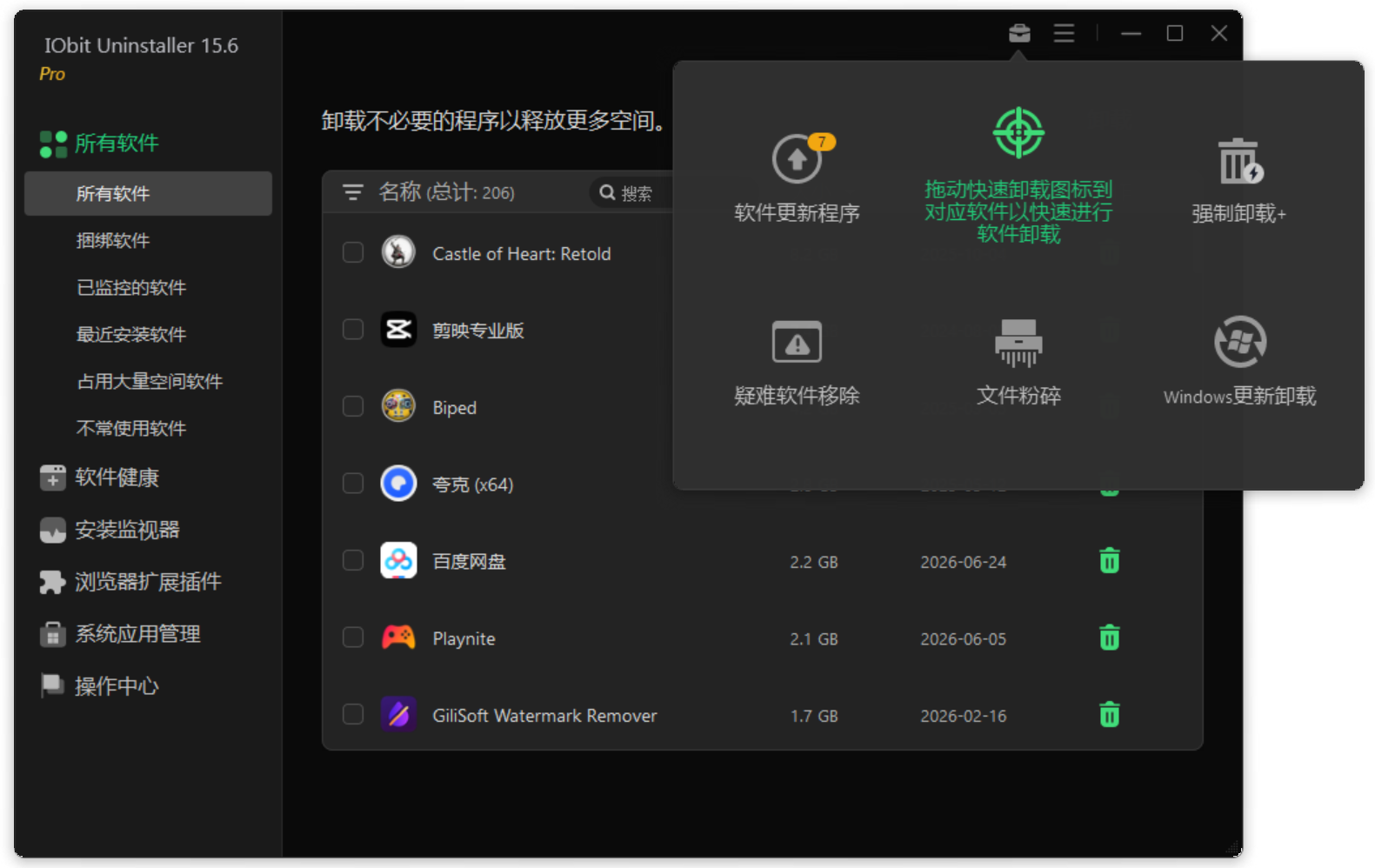Show 已监控的软件

[x=131, y=287]
